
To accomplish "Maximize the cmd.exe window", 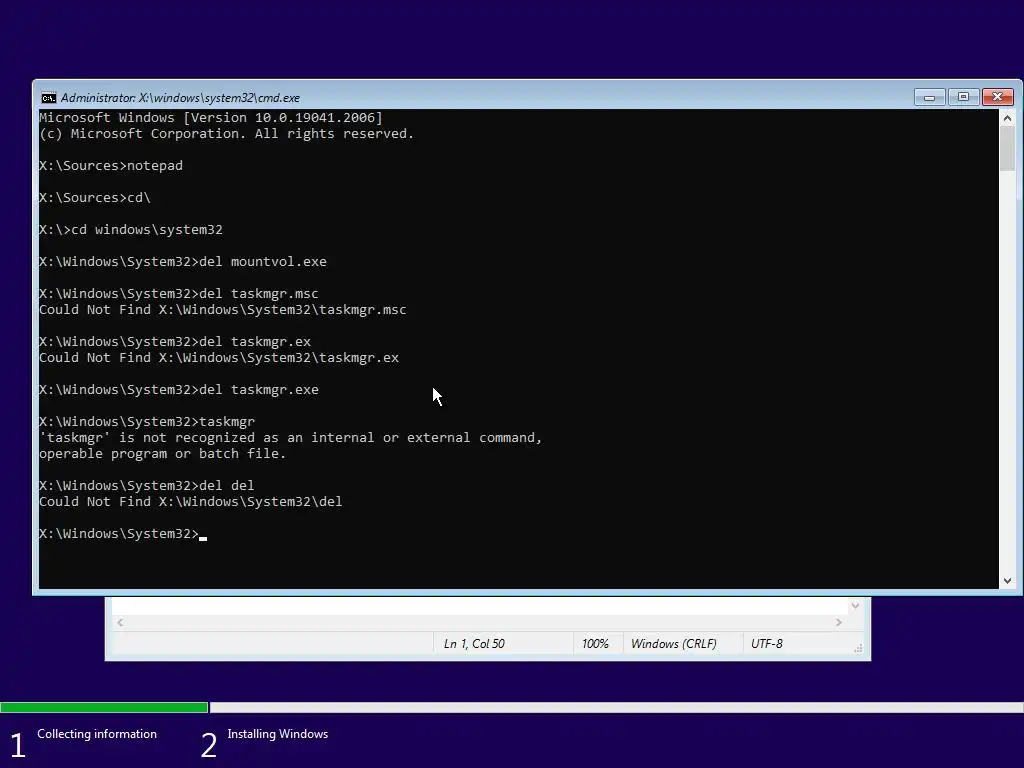I will point(963,97).
